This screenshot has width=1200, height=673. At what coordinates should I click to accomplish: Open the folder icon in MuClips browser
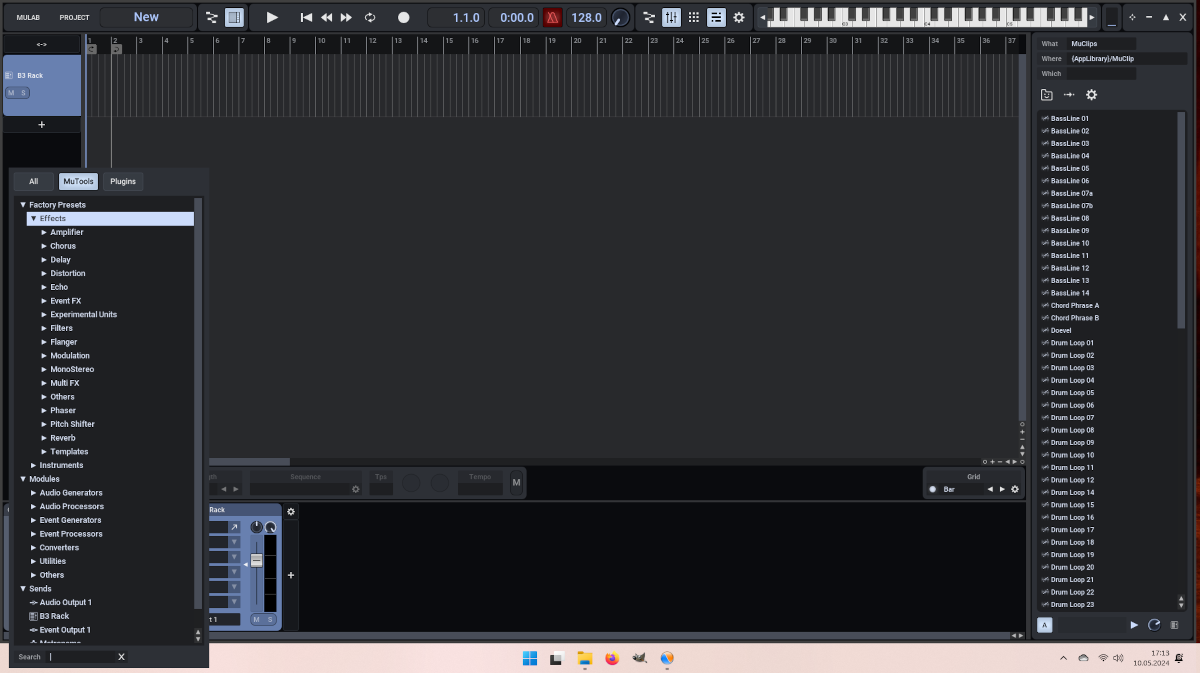point(1047,95)
